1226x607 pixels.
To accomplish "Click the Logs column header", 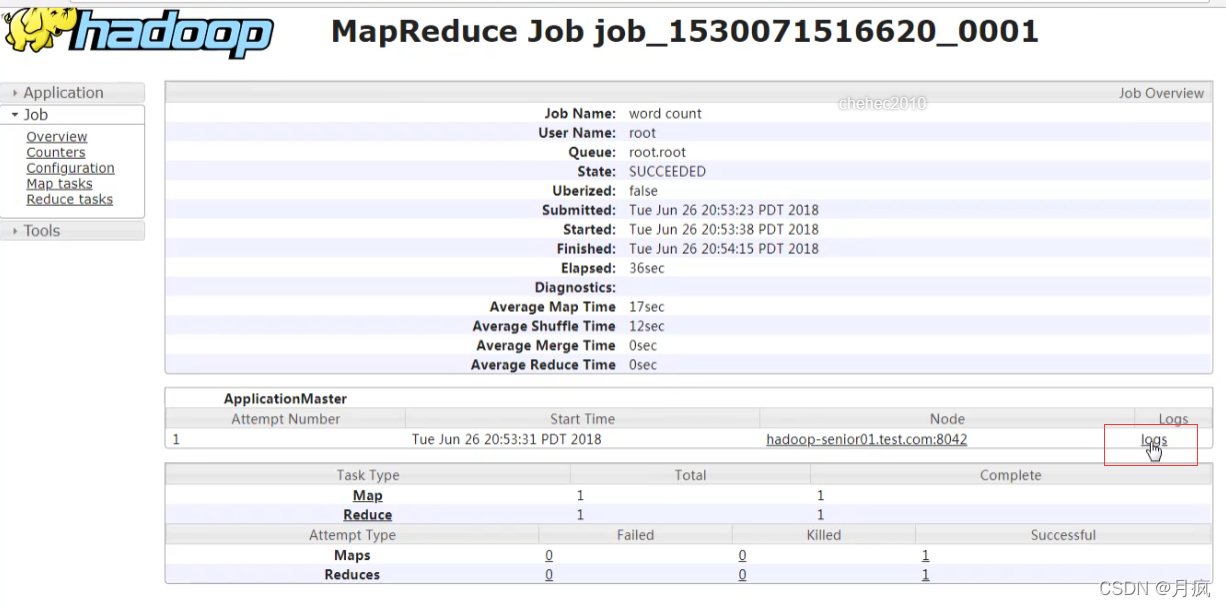I will [x=1173, y=419].
